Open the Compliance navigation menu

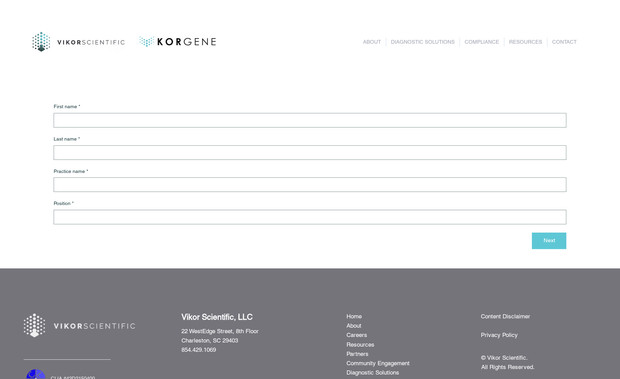(482, 42)
